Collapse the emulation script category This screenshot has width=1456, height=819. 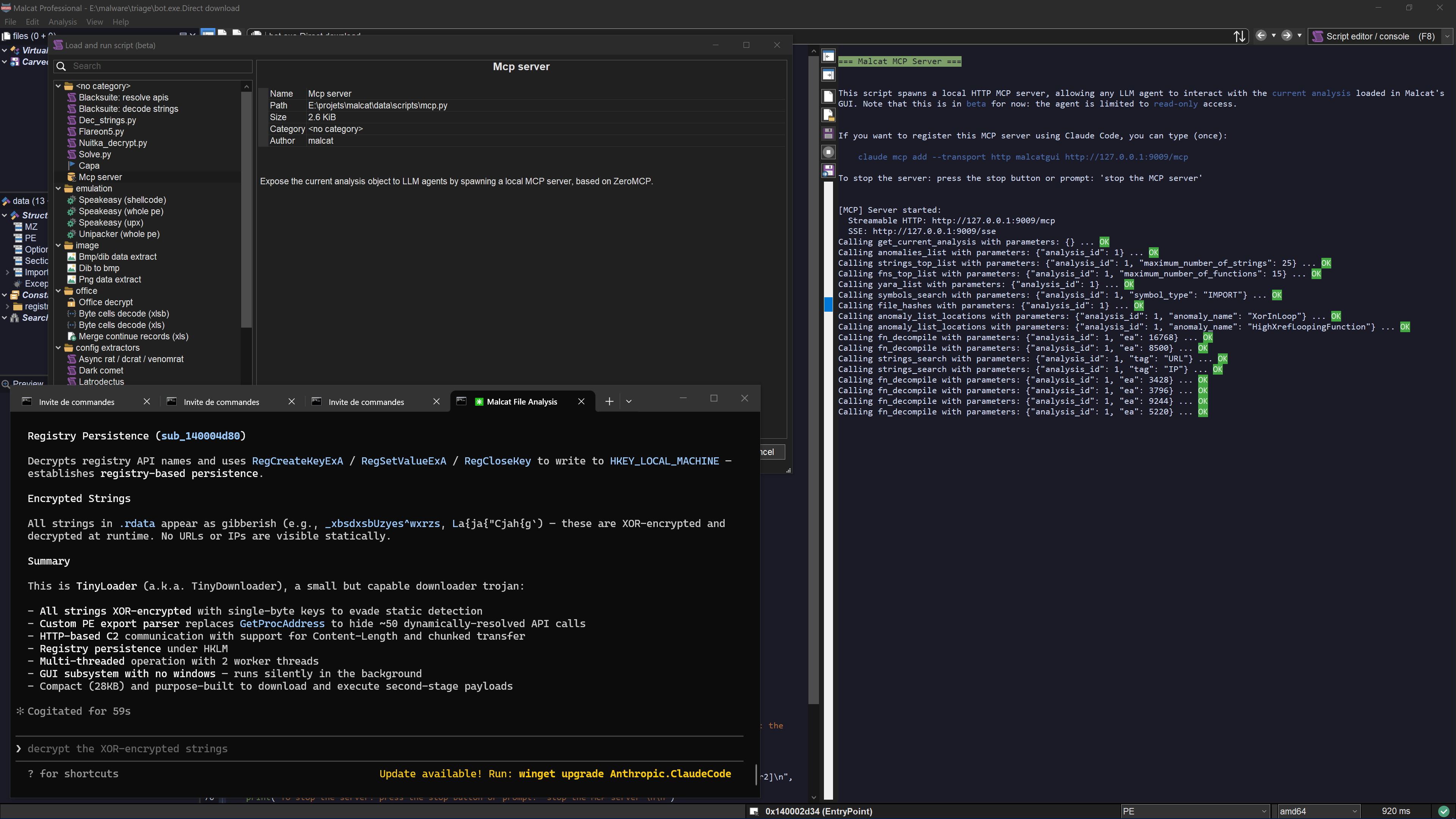pyautogui.click(x=59, y=188)
